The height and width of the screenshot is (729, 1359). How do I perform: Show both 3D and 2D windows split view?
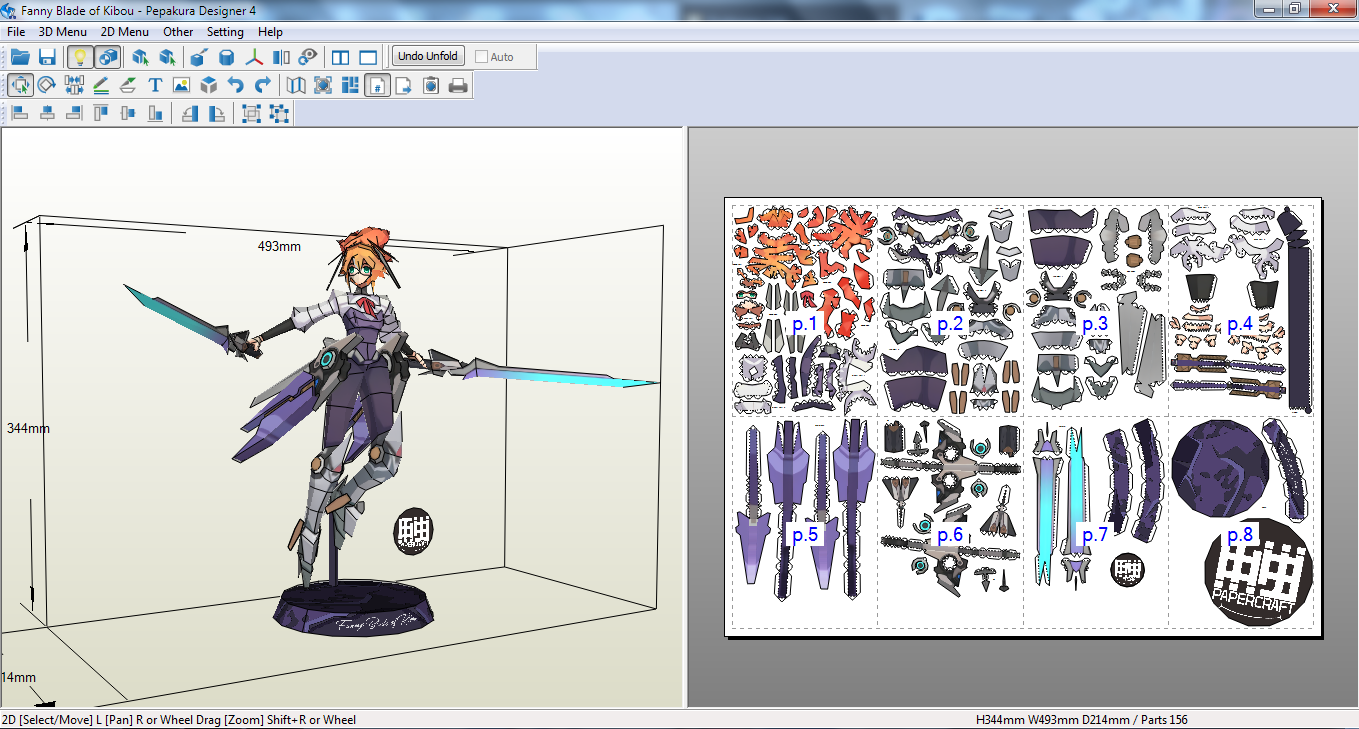pos(341,57)
